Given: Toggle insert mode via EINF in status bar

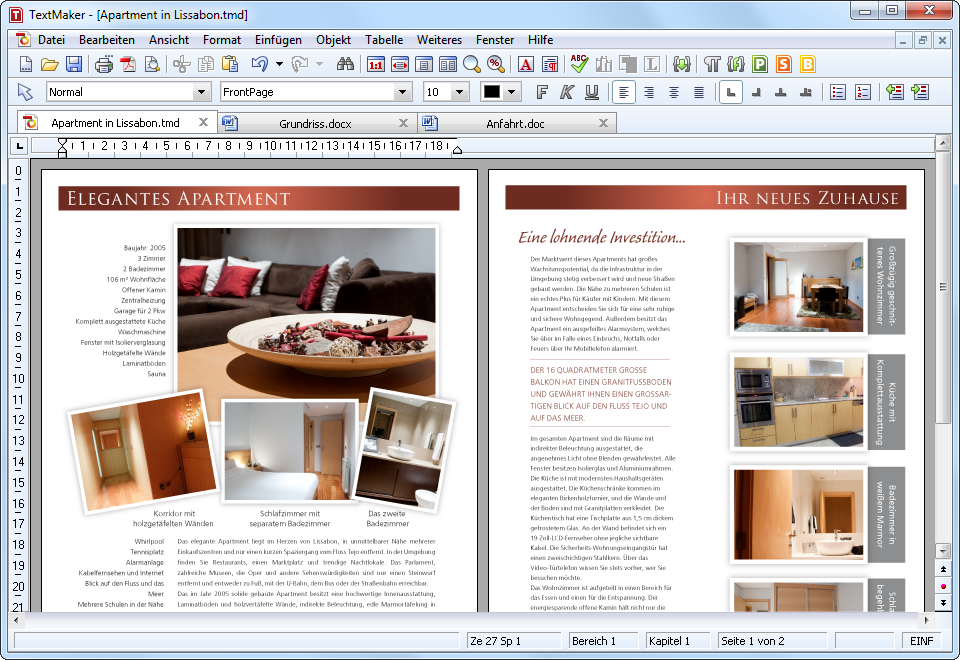Looking at the screenshot, I should click(x=920, y=641).
